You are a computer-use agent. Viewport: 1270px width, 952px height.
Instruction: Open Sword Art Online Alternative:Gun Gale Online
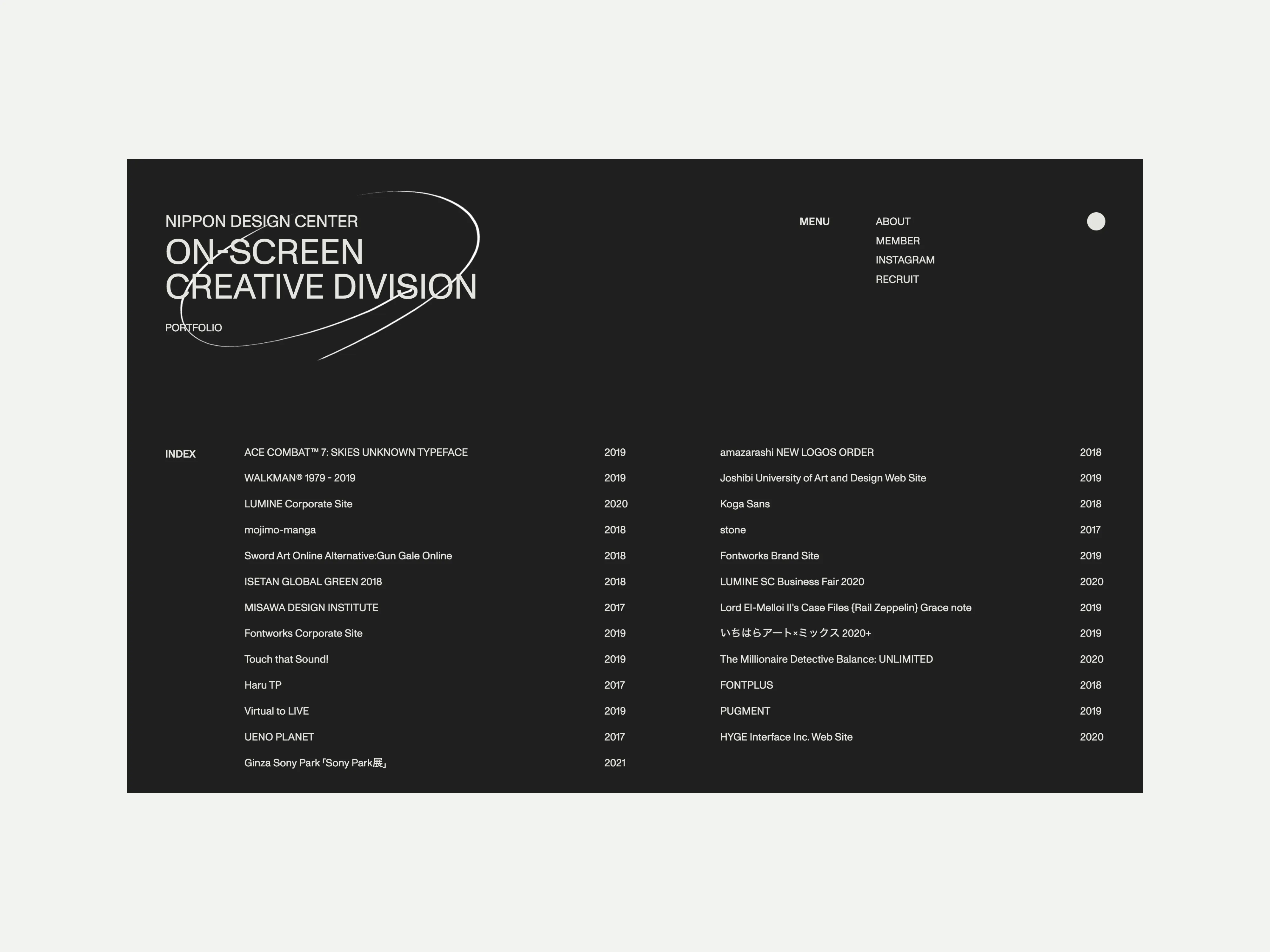pos(347,555)
